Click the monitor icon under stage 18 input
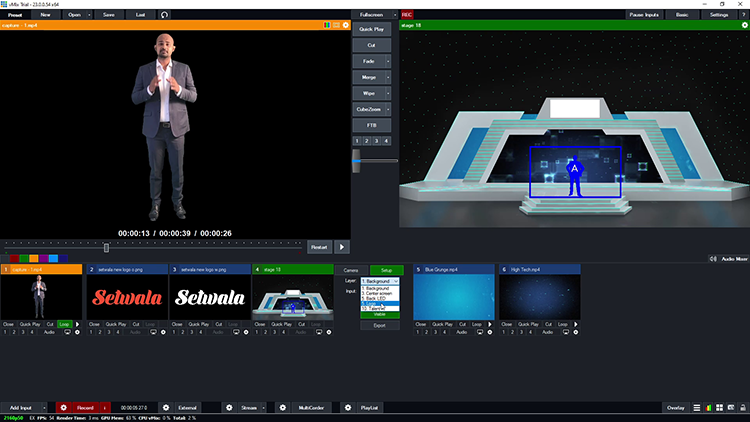Viewport: 750px width, 422px height. pyautogui.click(x=320, y=331)
